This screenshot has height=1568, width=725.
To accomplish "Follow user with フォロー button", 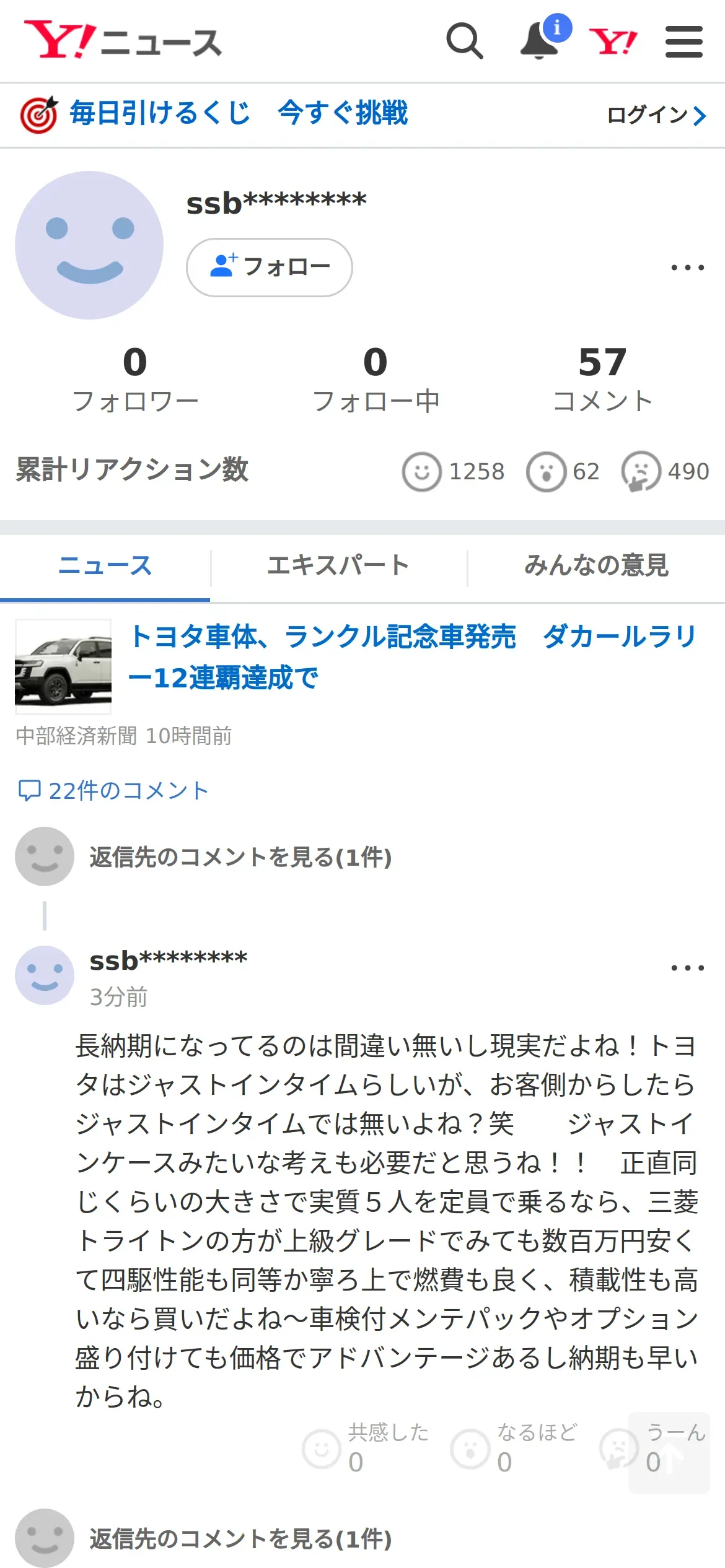I will click(x=270, y=268).
